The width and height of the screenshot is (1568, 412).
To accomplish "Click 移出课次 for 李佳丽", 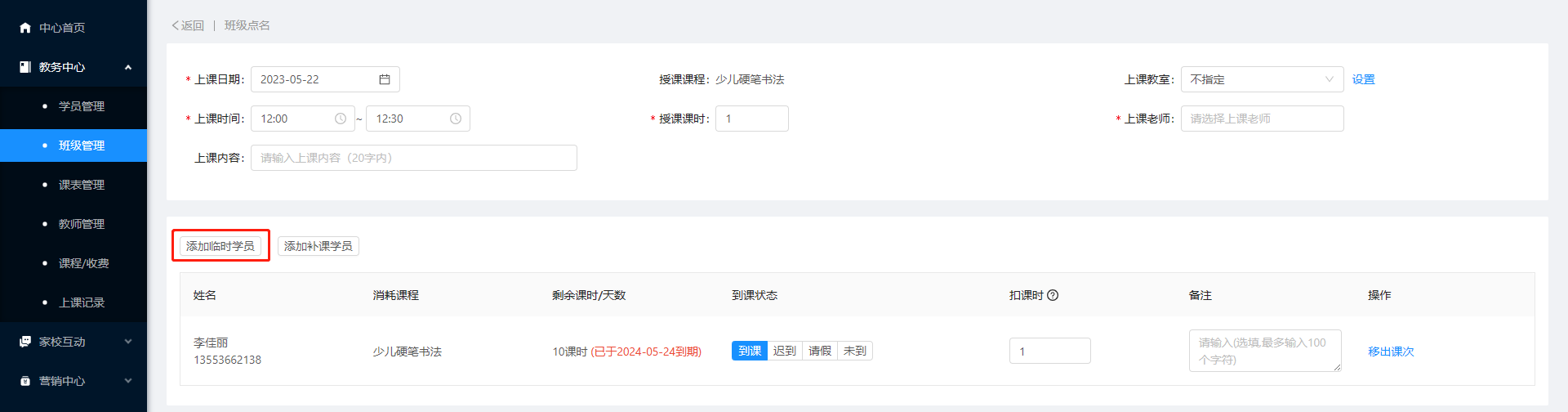I will click(x=1391, y=352).
